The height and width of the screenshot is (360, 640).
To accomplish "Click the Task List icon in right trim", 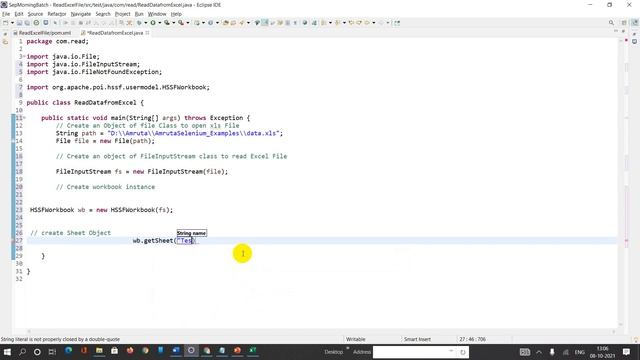I will pyautogui.click(x=634, y=42).
